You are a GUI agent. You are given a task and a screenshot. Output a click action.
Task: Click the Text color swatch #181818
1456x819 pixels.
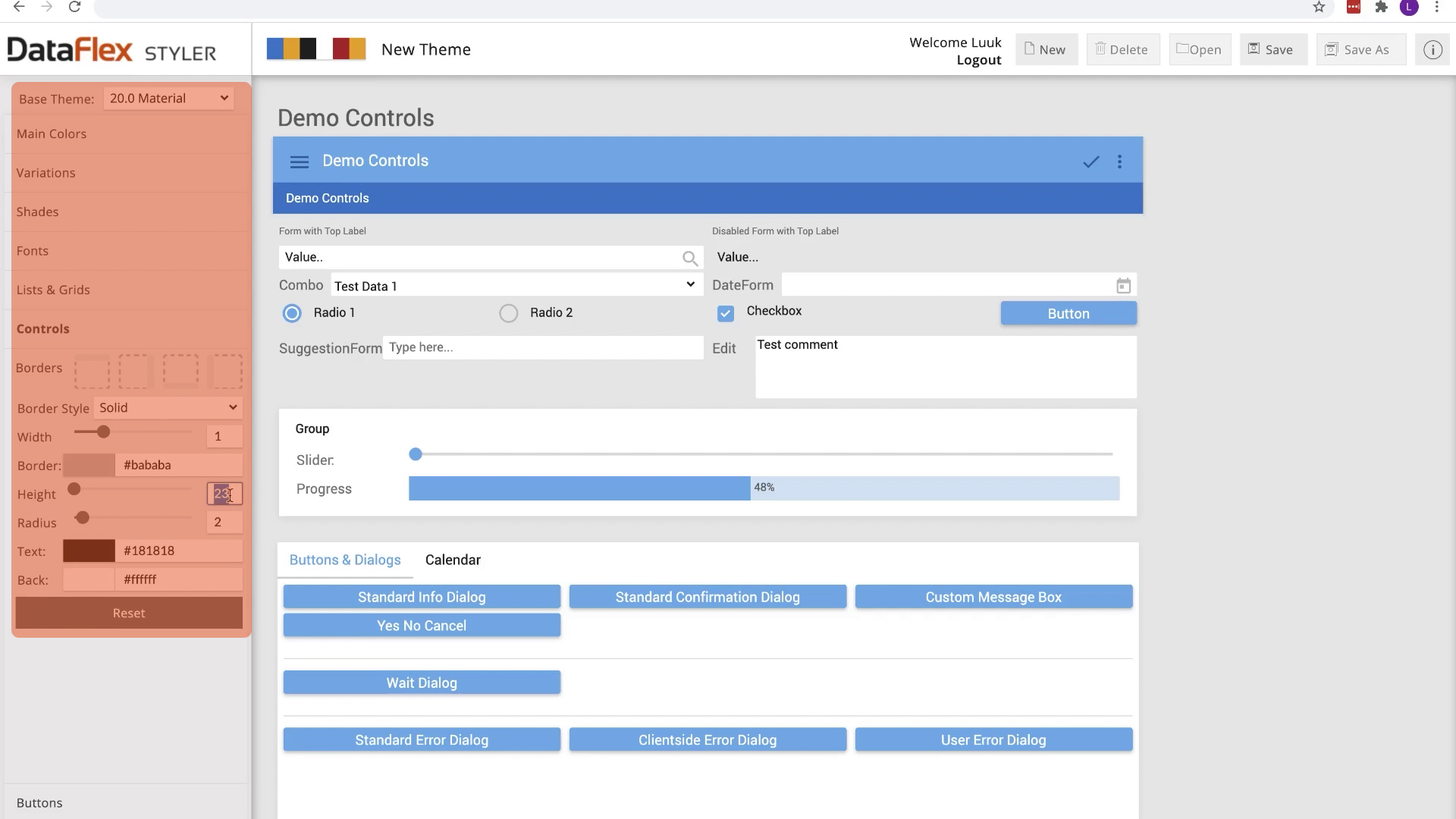89,551
